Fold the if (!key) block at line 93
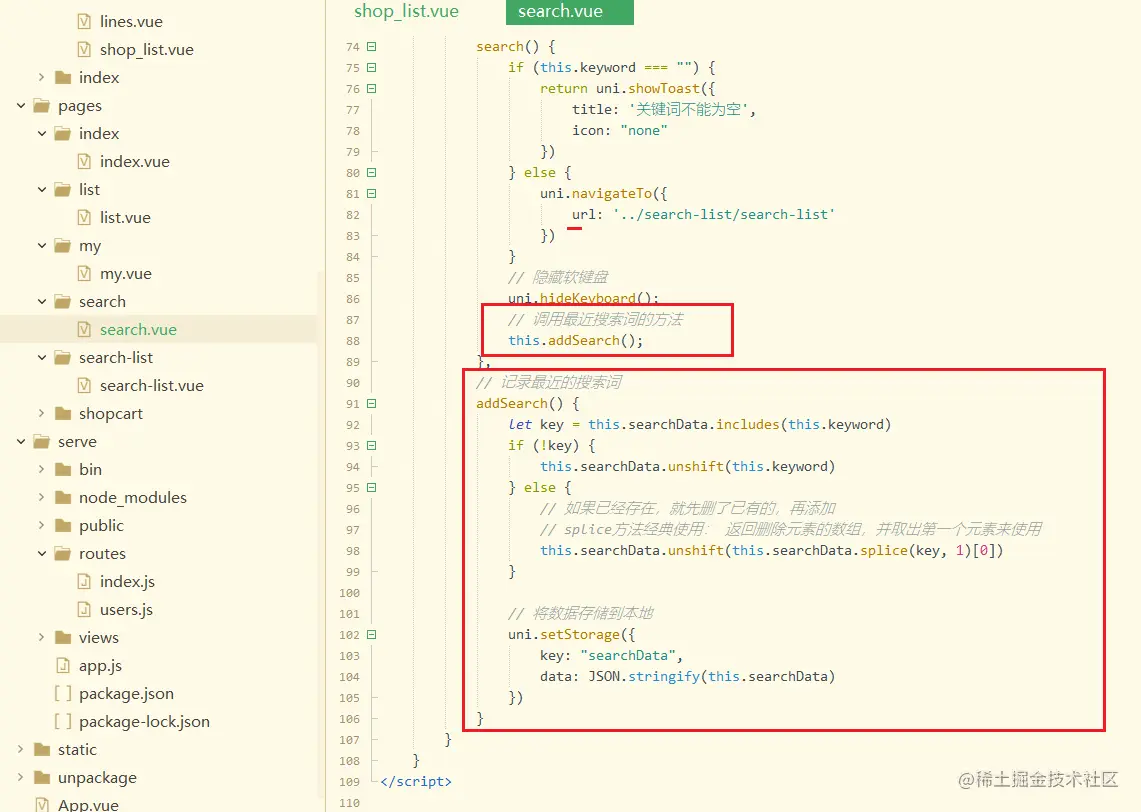This screenshot has height=812, width=1141. coord(372,445)
